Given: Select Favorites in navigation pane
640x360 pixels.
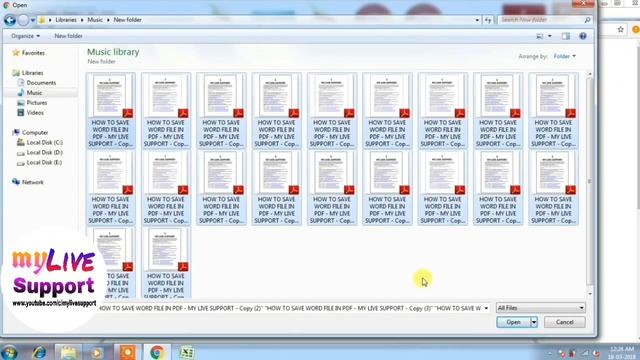Looking at the screenshot, I should click(x=33, y=53).
